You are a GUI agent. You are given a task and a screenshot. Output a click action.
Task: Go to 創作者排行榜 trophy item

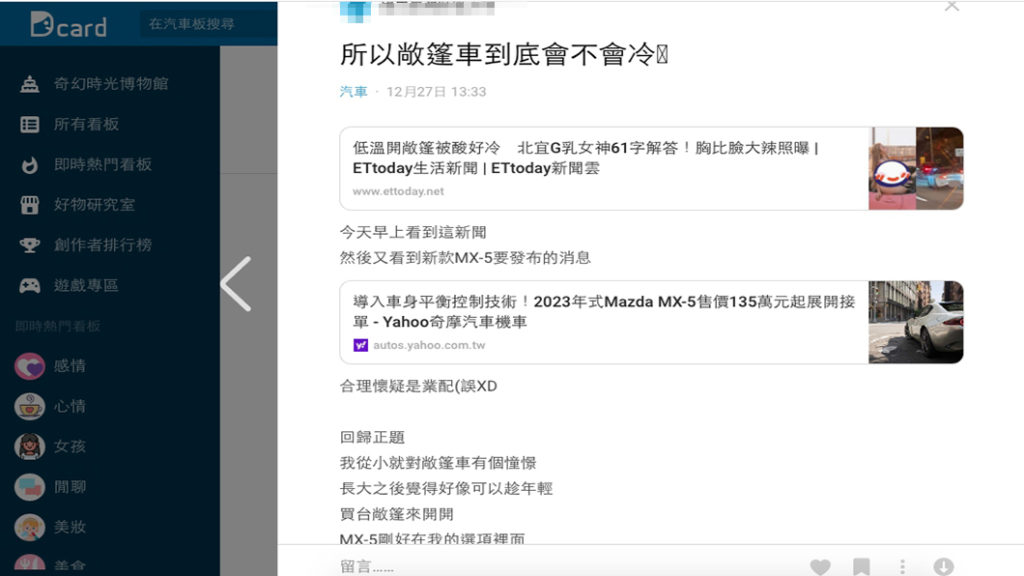(102, 245)
